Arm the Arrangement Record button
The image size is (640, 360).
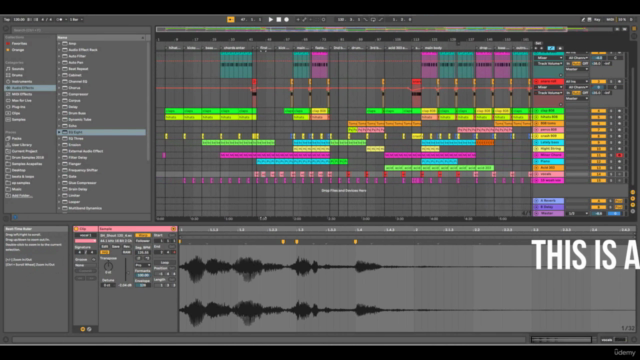click(x=287, y=20)
